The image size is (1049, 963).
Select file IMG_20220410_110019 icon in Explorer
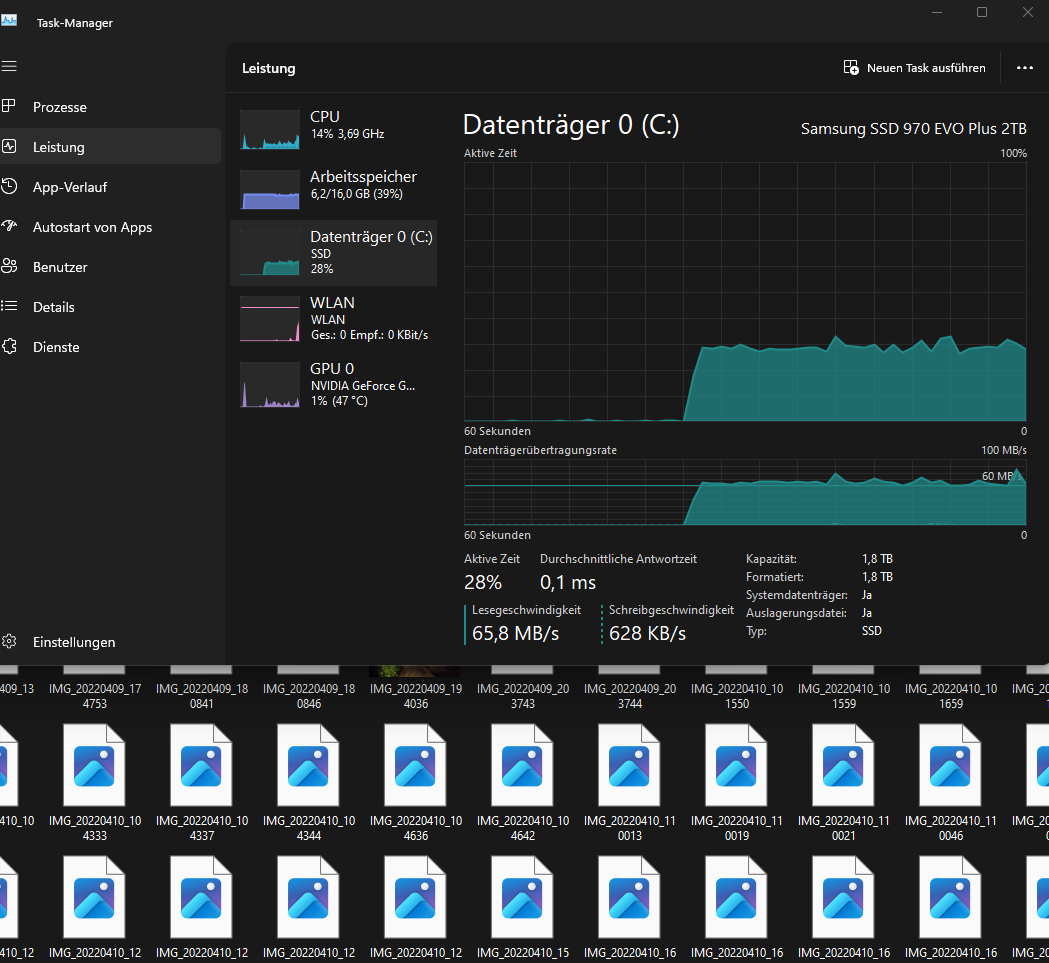click(737, 765)
